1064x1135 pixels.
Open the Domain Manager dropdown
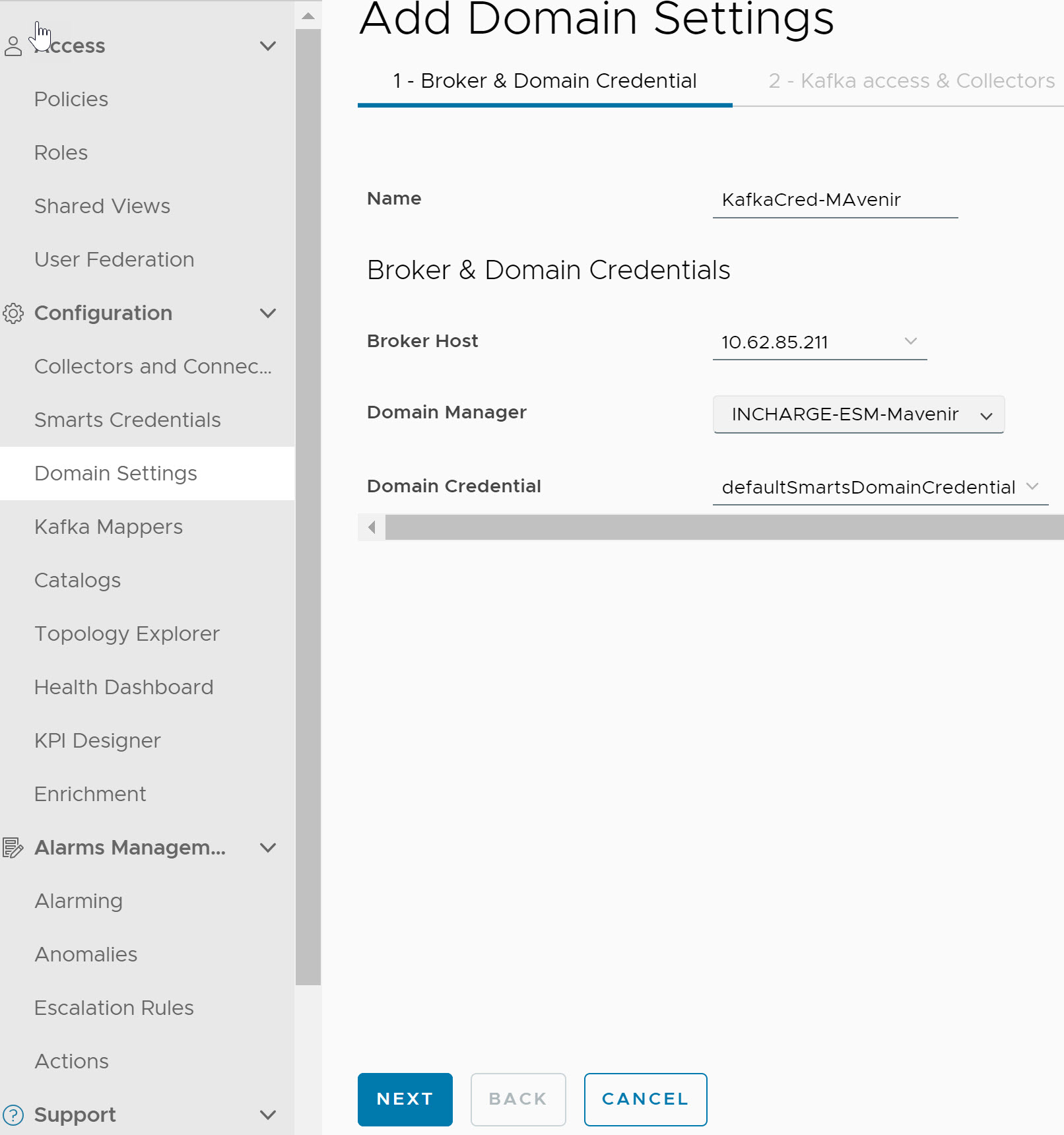[x=859, y=414]
